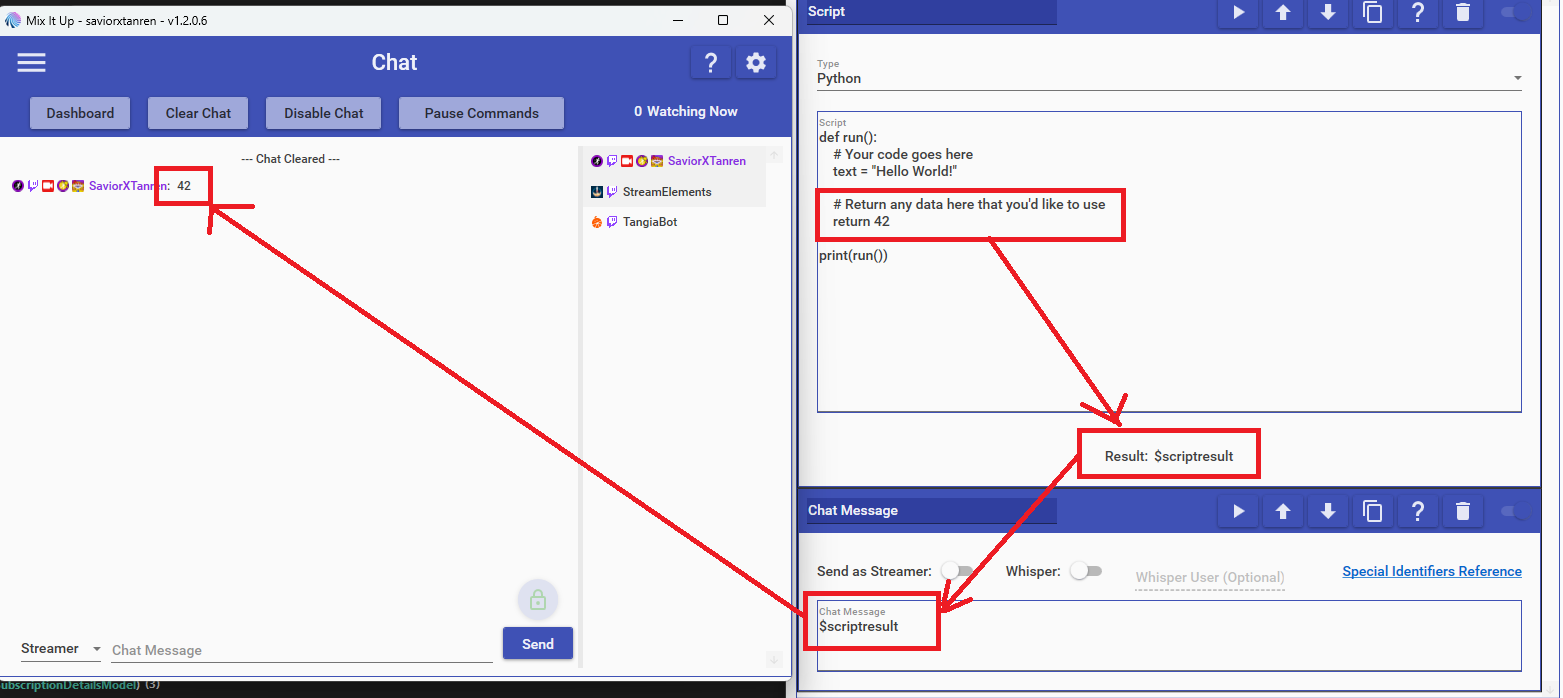
Task: Open Special Identifiers Reference link
Action: pos(1431,572)
